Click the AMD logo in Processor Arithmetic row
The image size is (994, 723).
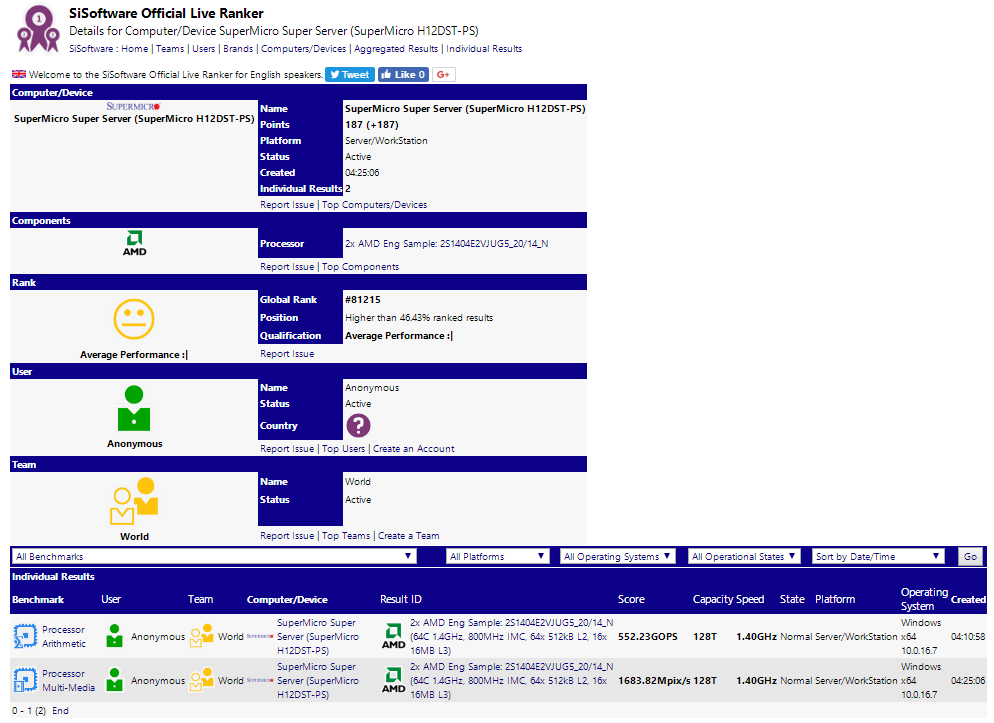(x=393, y=636)
